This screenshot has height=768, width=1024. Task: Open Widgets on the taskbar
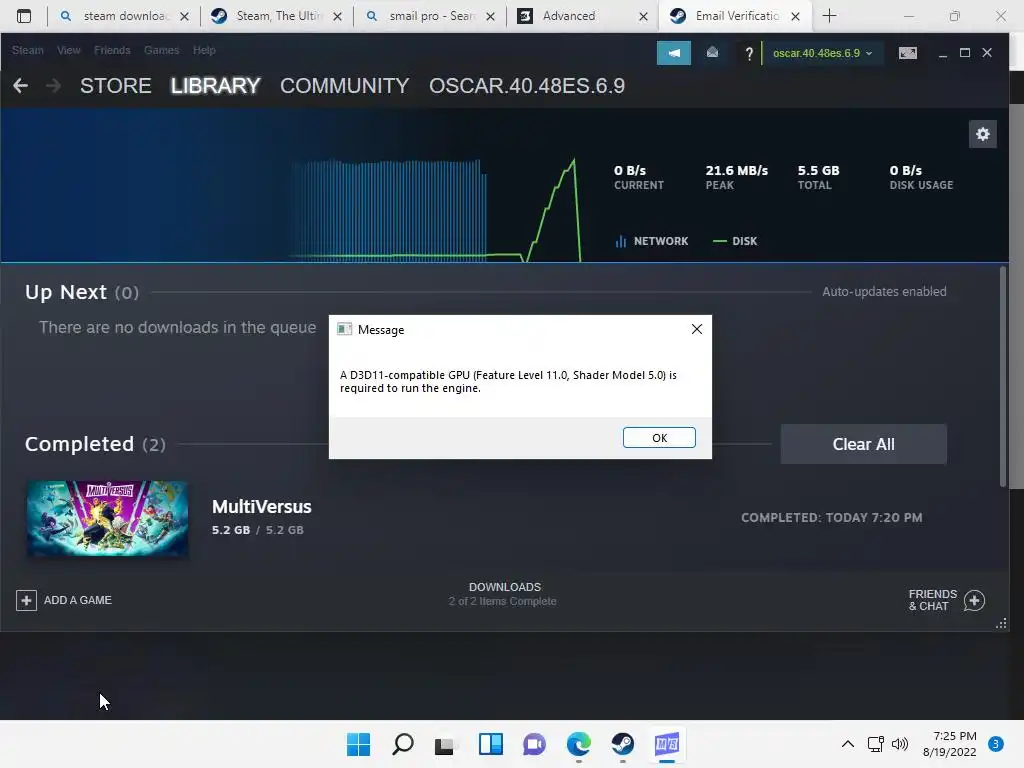[x=490, y=744]
